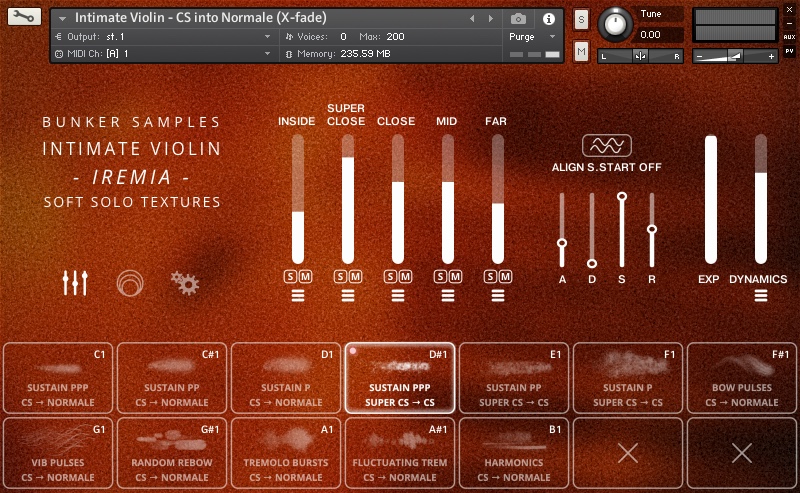Image resolution: width=800 pixels, height=493 pixels.
Task: Select the Bow Pulses F#1 articulation
Action: pos(741,378)
